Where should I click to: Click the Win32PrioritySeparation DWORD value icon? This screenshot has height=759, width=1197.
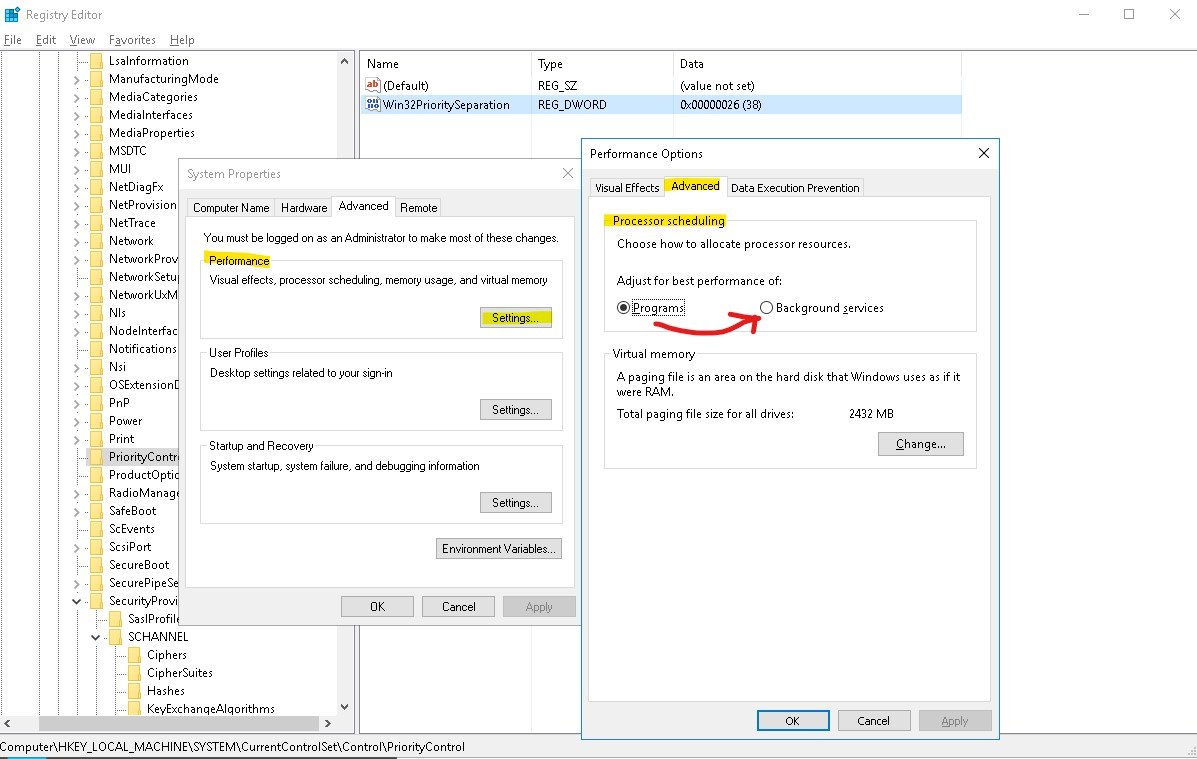point(373,105)
